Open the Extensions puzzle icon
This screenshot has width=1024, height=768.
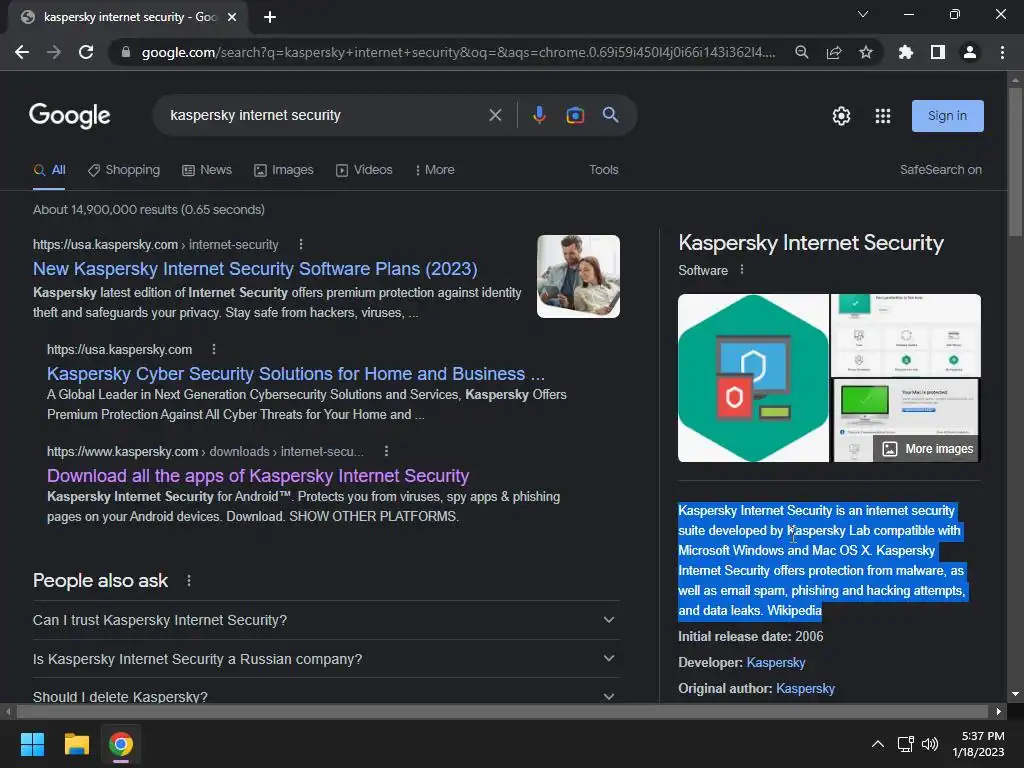(x=906, y=52)
